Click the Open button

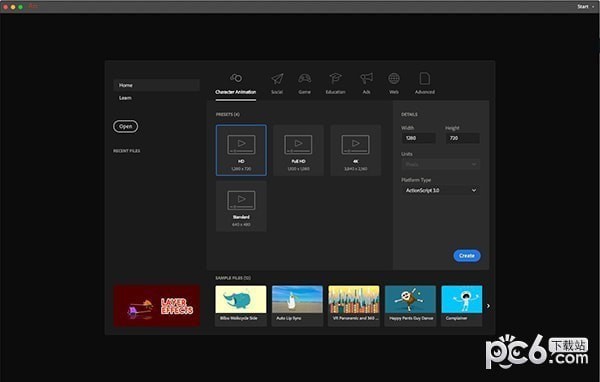tap(126, 126)
